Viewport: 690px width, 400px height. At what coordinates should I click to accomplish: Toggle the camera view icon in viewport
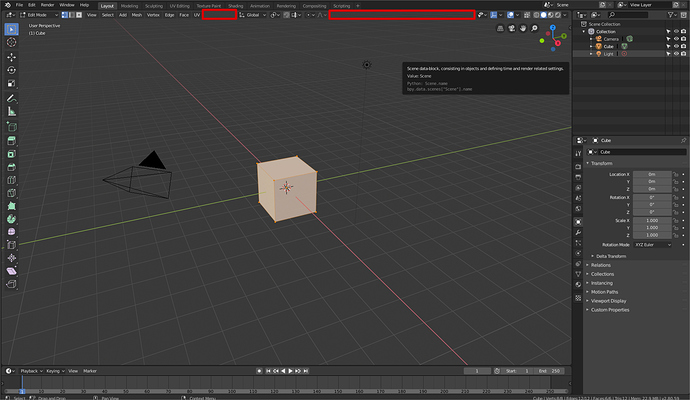tap(511, 29)
